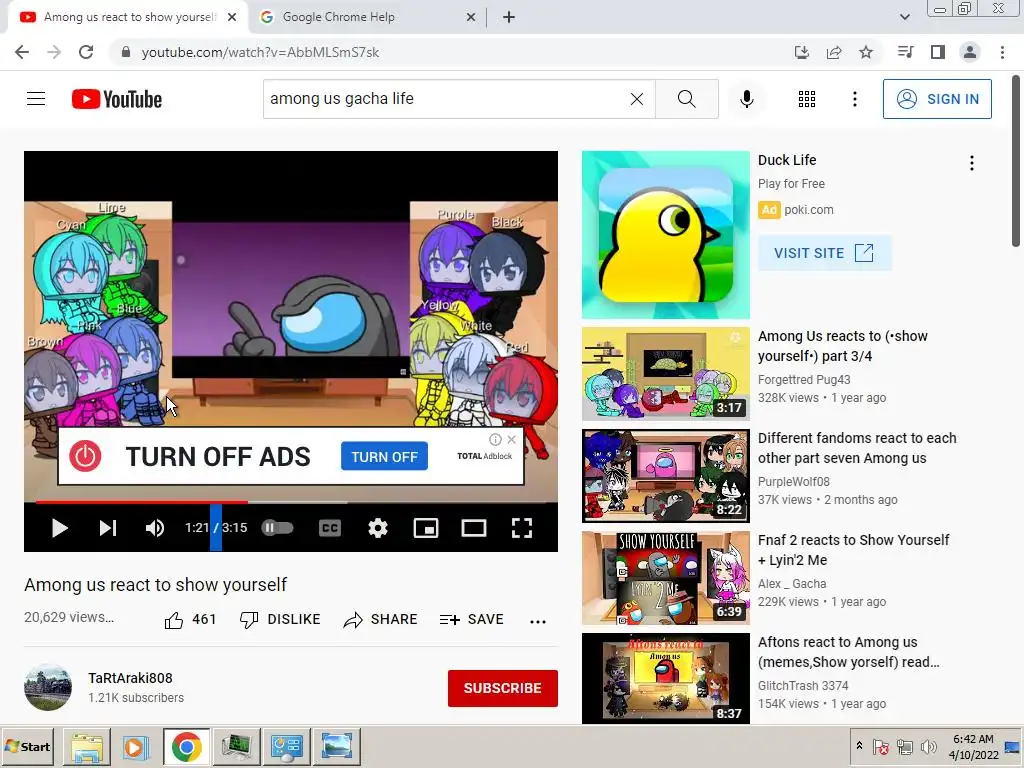Skip to next video
The height and width of the screenshot is (768, 1024).
pos(108,528)
